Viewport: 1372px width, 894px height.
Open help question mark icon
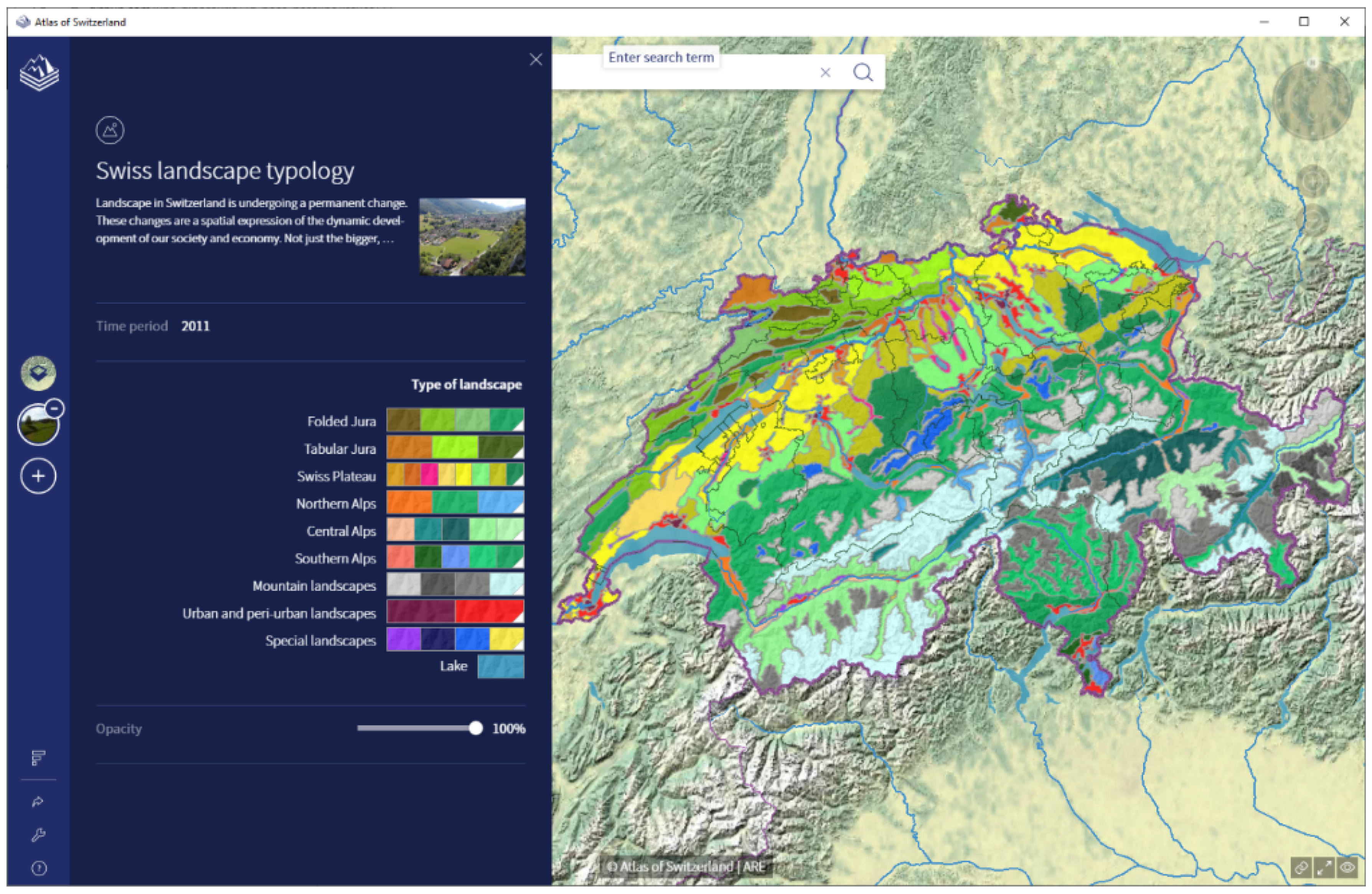(38, 868)
